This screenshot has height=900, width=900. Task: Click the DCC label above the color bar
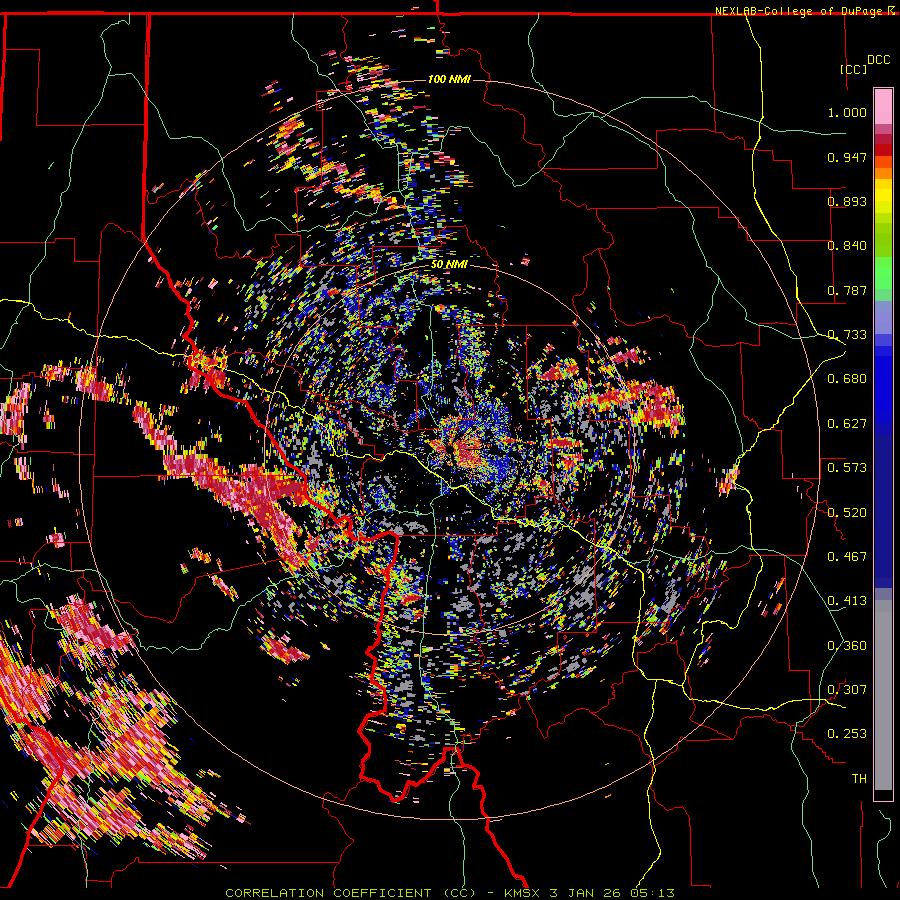pyautogui.click(x=878, y=60)
